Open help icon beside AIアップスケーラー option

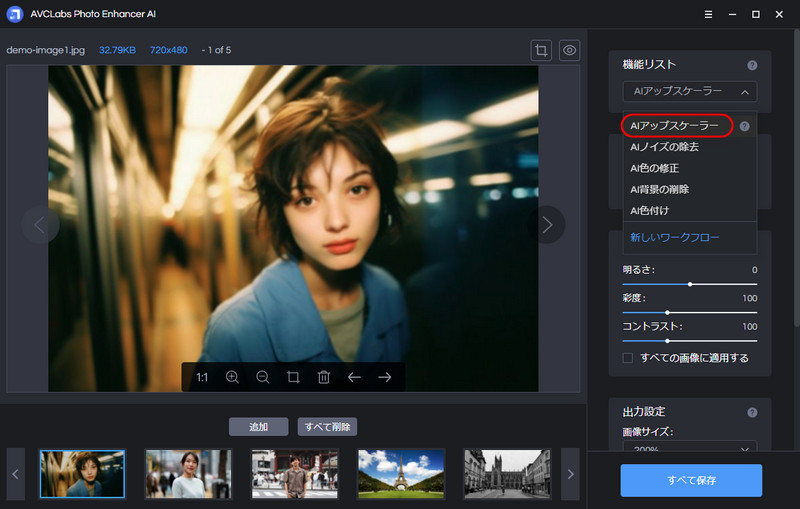click(745, 126)
